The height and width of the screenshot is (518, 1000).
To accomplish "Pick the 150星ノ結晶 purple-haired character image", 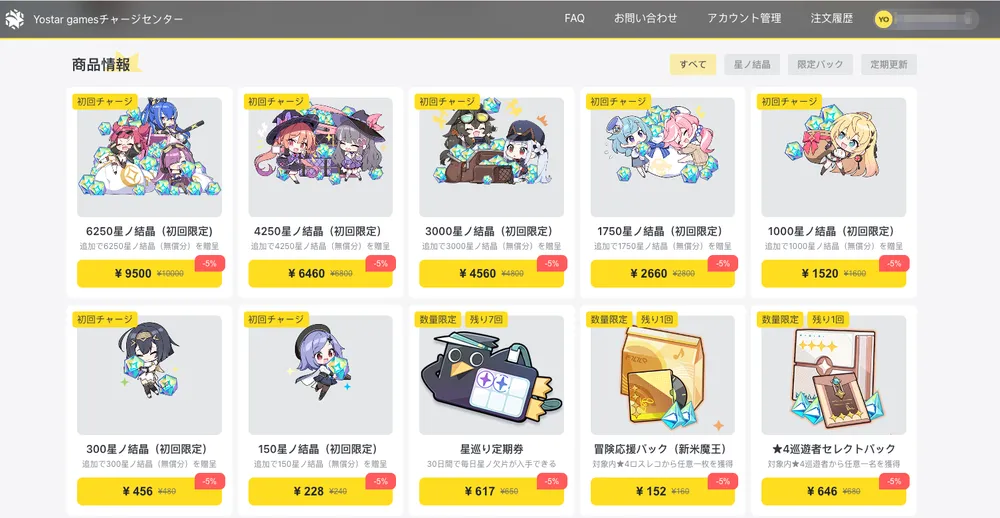I will (320, 375).
